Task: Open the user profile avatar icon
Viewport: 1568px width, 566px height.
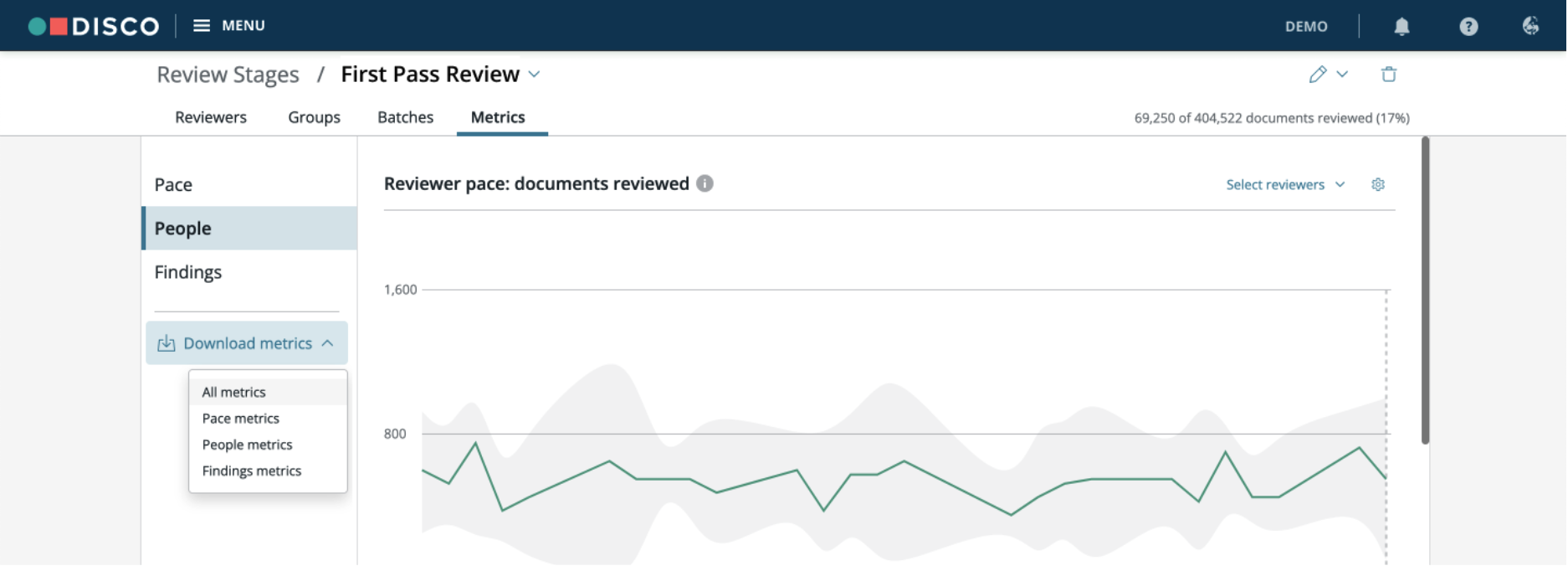Action: tap(1530, 26)
